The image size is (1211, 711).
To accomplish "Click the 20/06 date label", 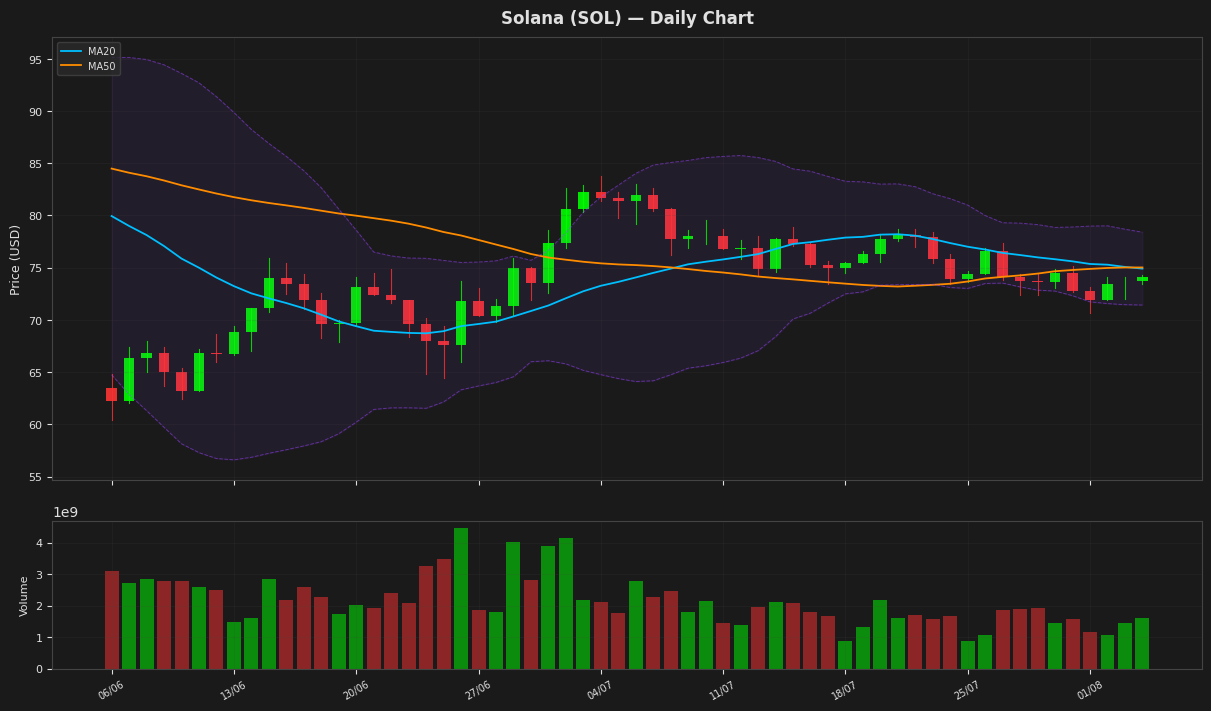I will click(x=355, y=690).
